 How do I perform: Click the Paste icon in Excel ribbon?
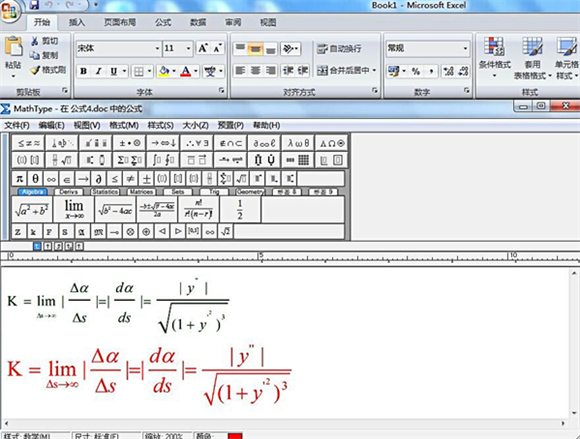[13, 47]
